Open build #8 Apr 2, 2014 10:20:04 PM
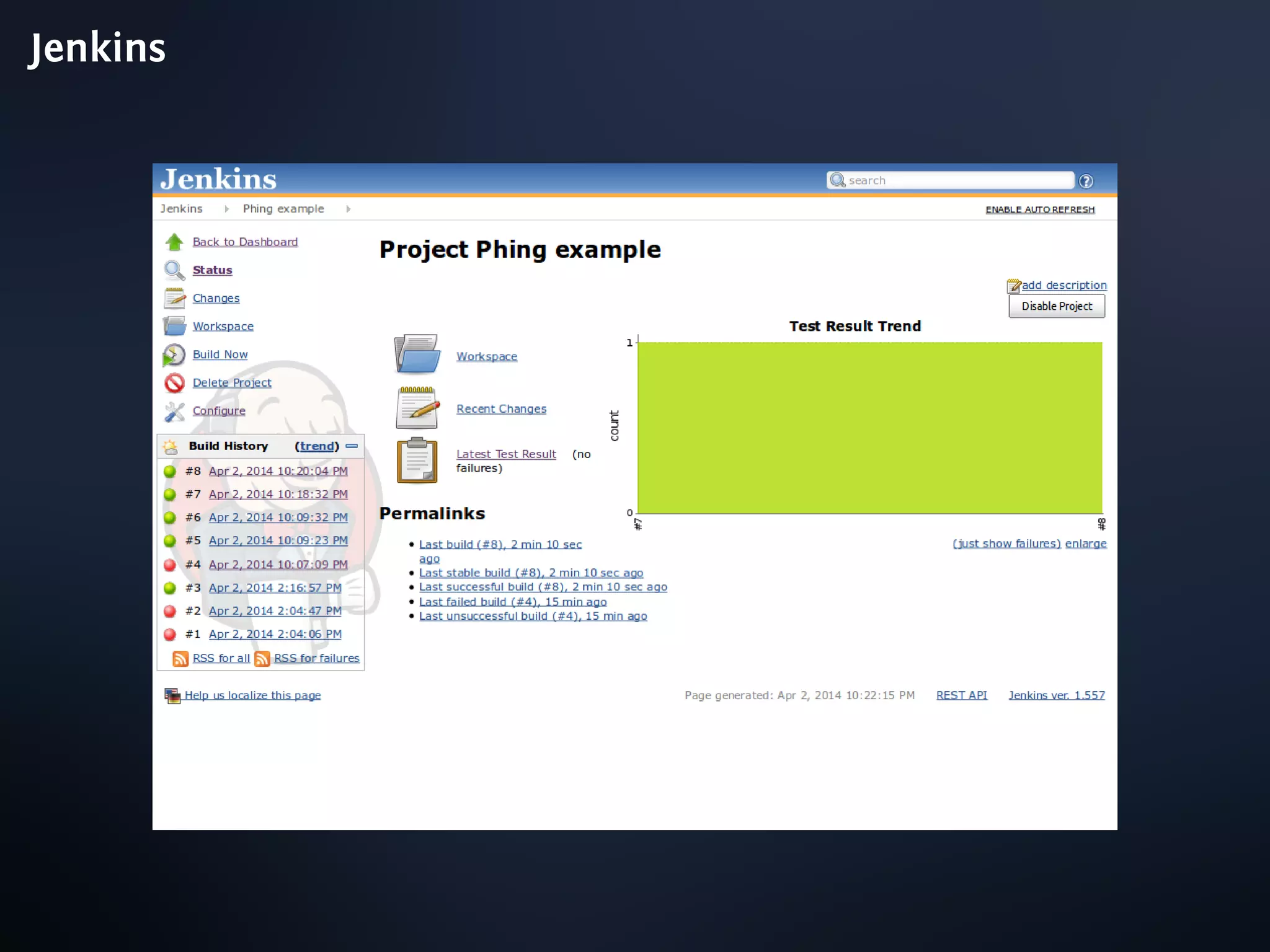 (x=278, y=471)
